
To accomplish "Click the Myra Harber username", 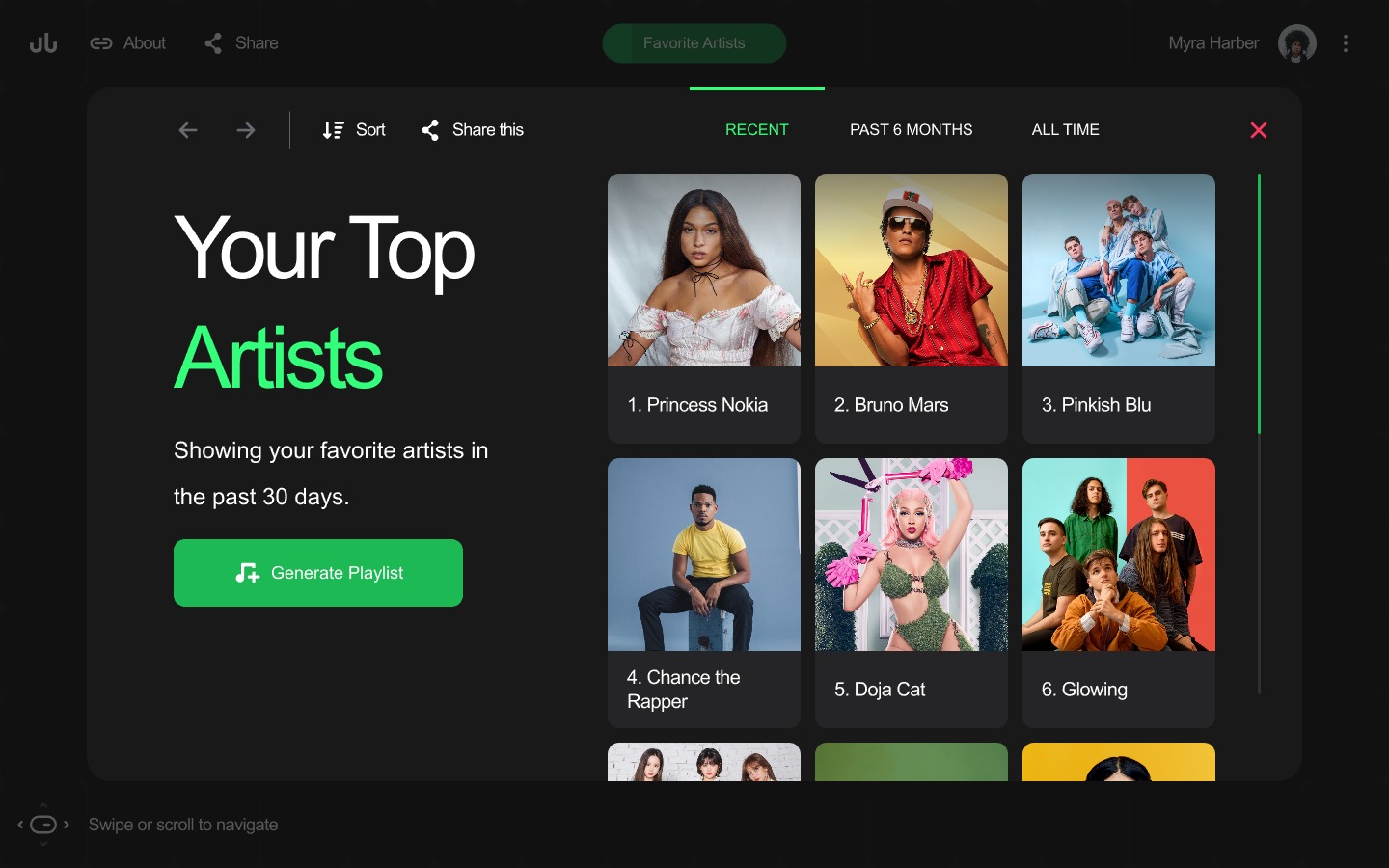I will coord(1213,43).
